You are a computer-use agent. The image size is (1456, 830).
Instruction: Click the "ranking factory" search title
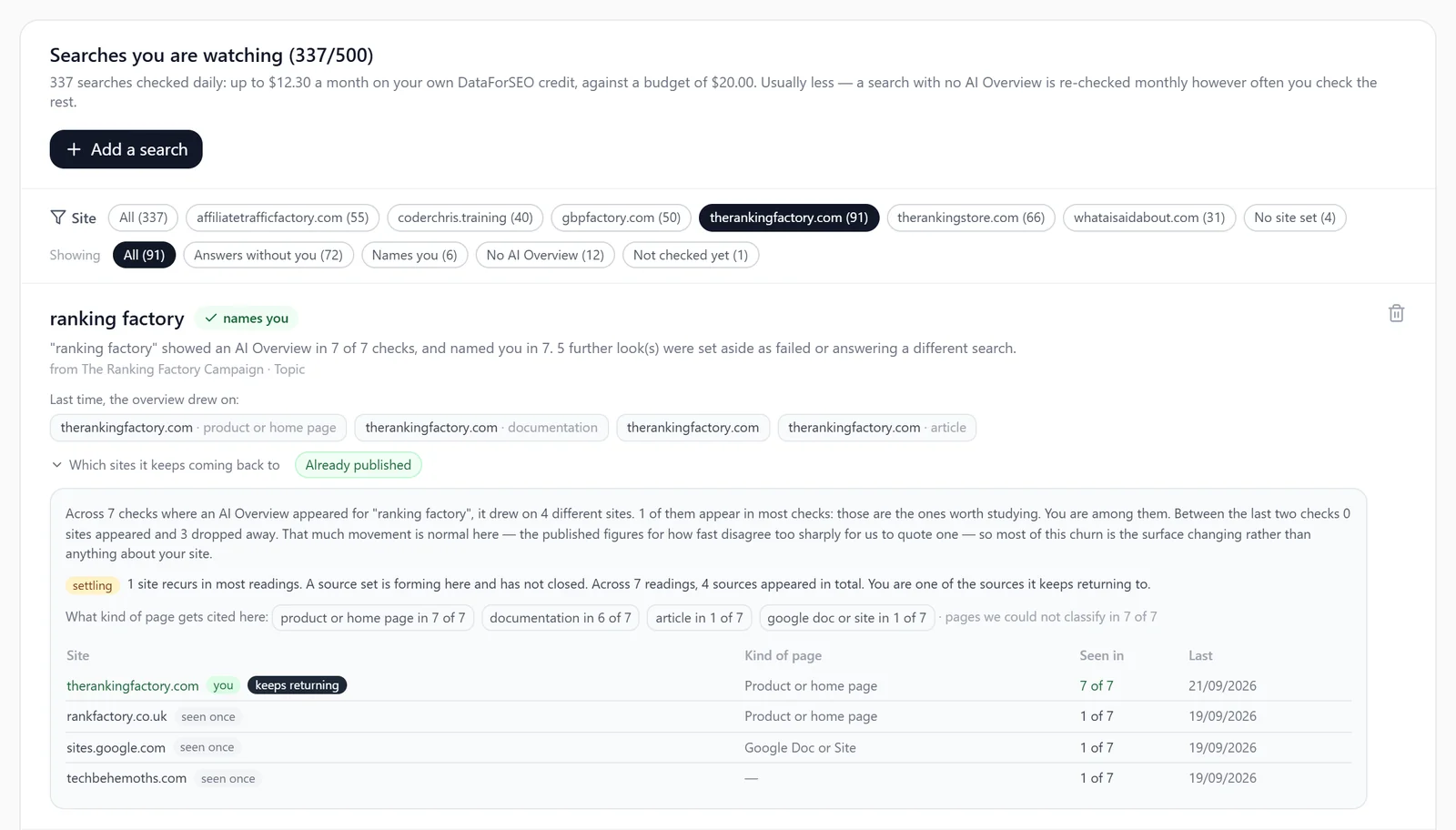pyautogui.click(x=116, y=319)
